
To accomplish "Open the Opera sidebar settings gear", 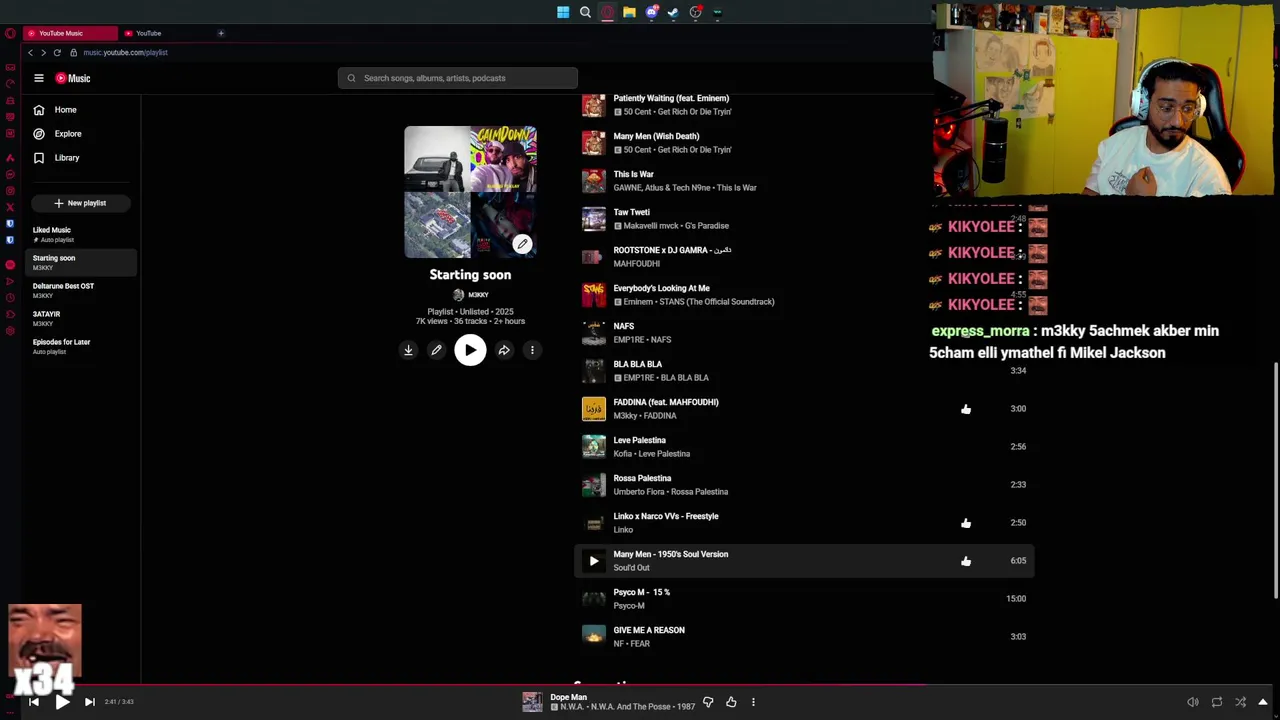I will 10,332.
